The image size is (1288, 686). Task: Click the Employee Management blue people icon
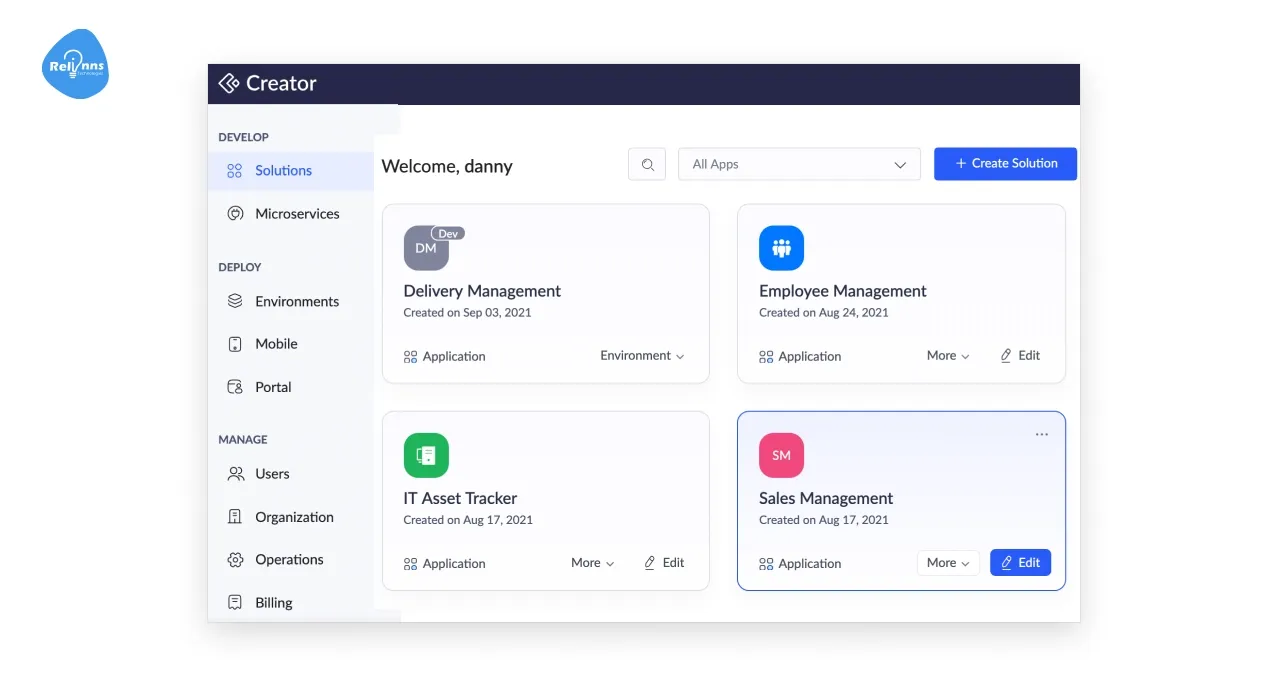[781, 248]
